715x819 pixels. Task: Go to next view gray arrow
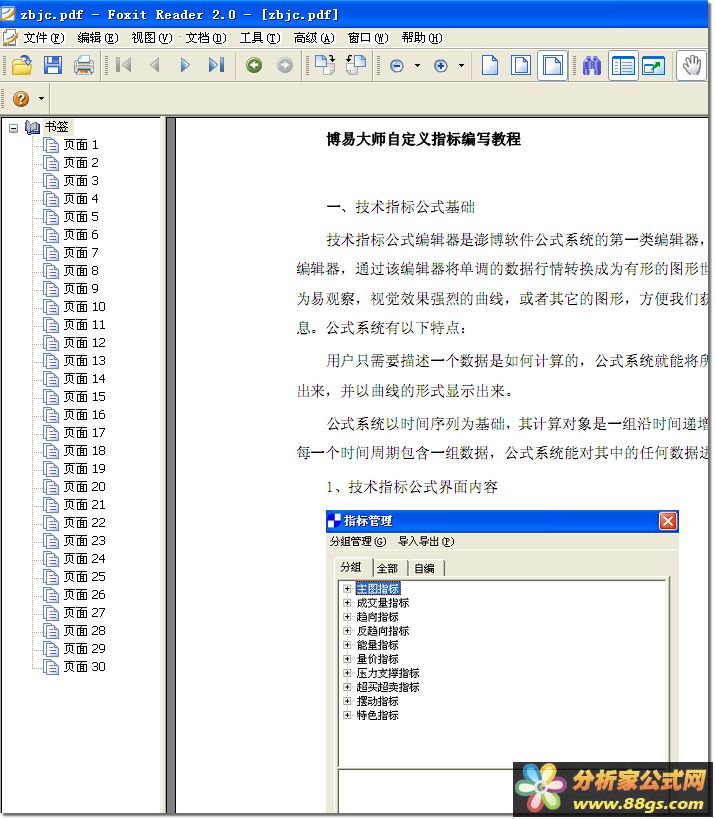[285, 65]
